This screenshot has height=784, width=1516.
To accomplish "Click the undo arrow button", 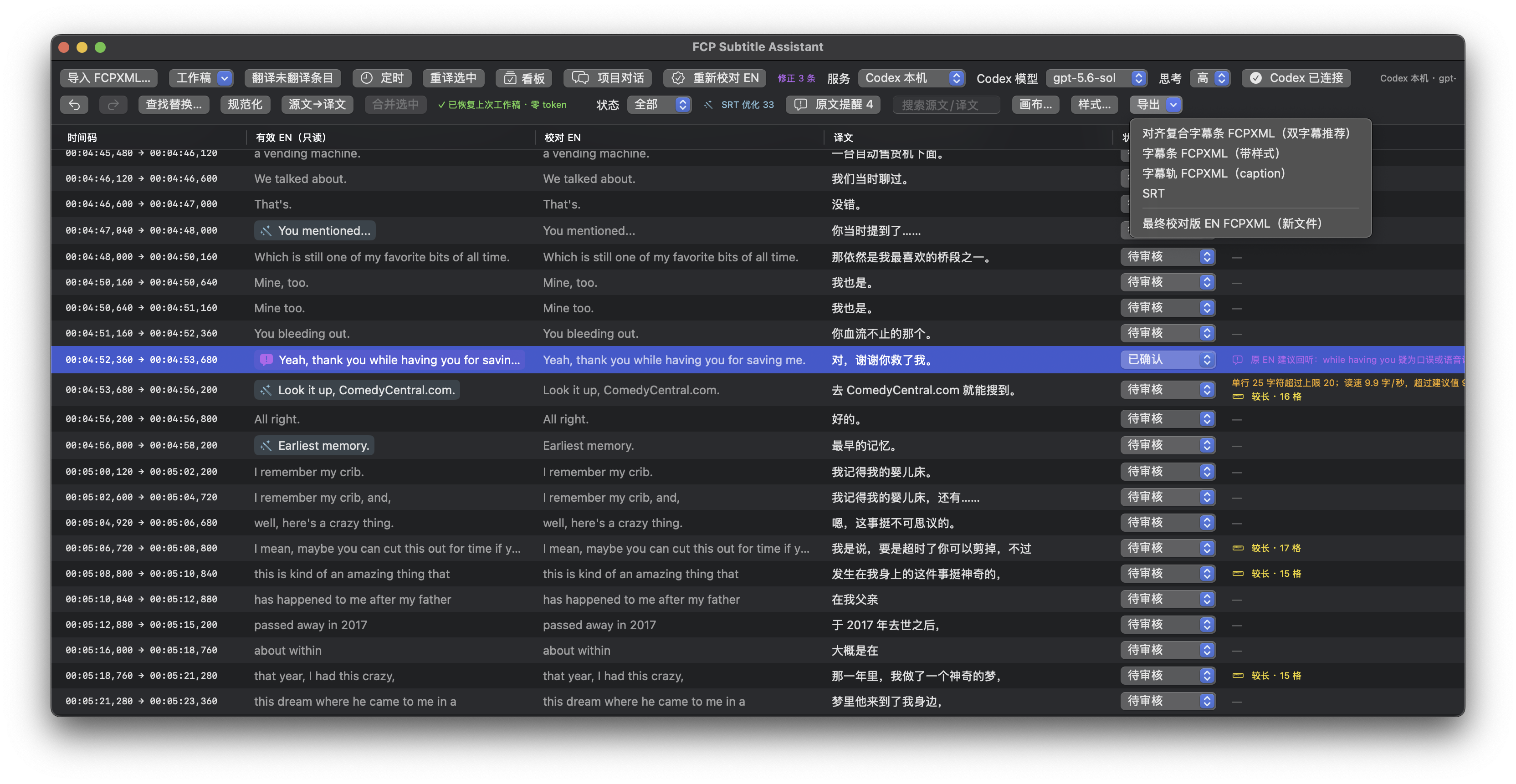I will click(x=74, y=105).
